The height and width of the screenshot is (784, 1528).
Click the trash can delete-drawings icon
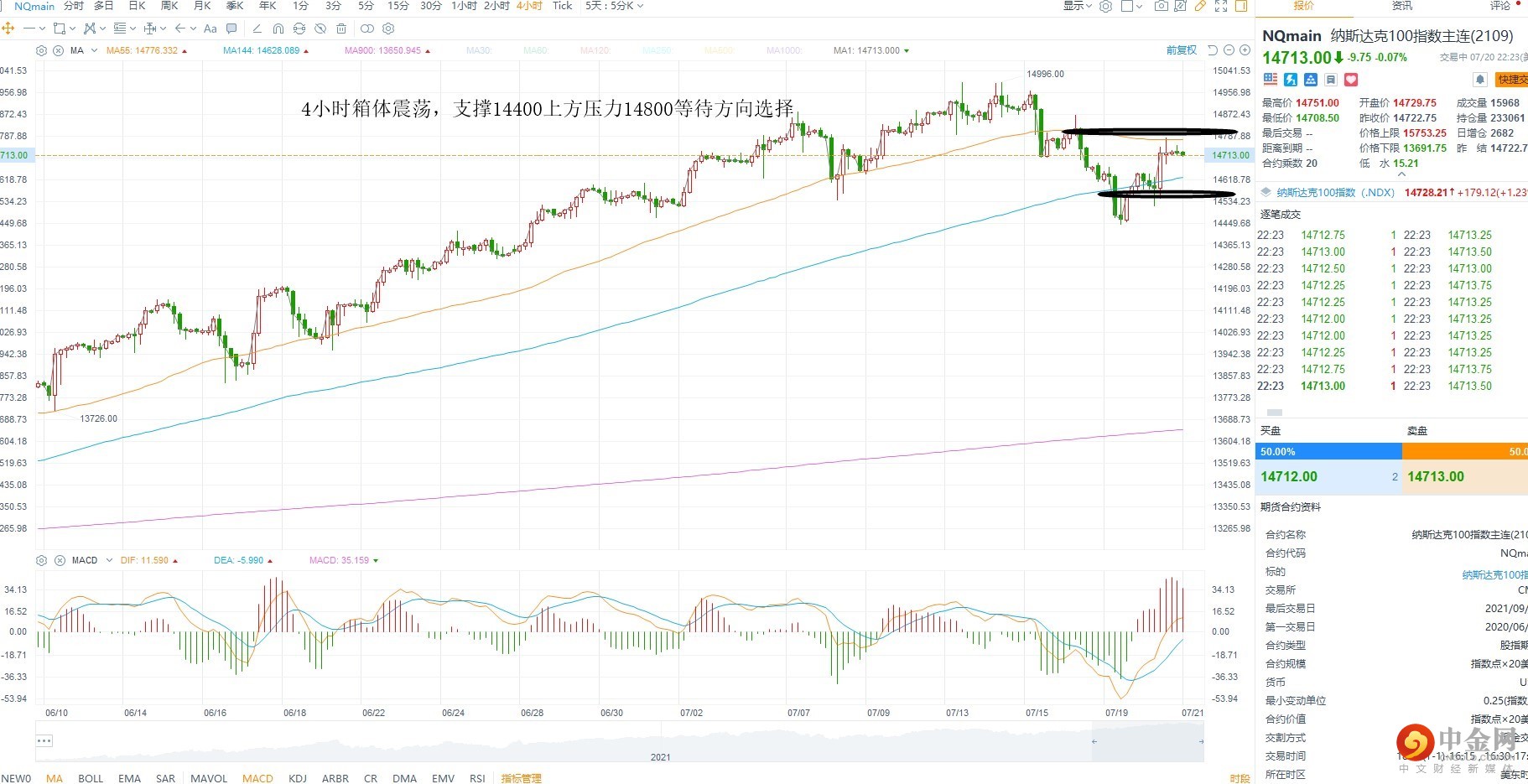pos(341,29)
